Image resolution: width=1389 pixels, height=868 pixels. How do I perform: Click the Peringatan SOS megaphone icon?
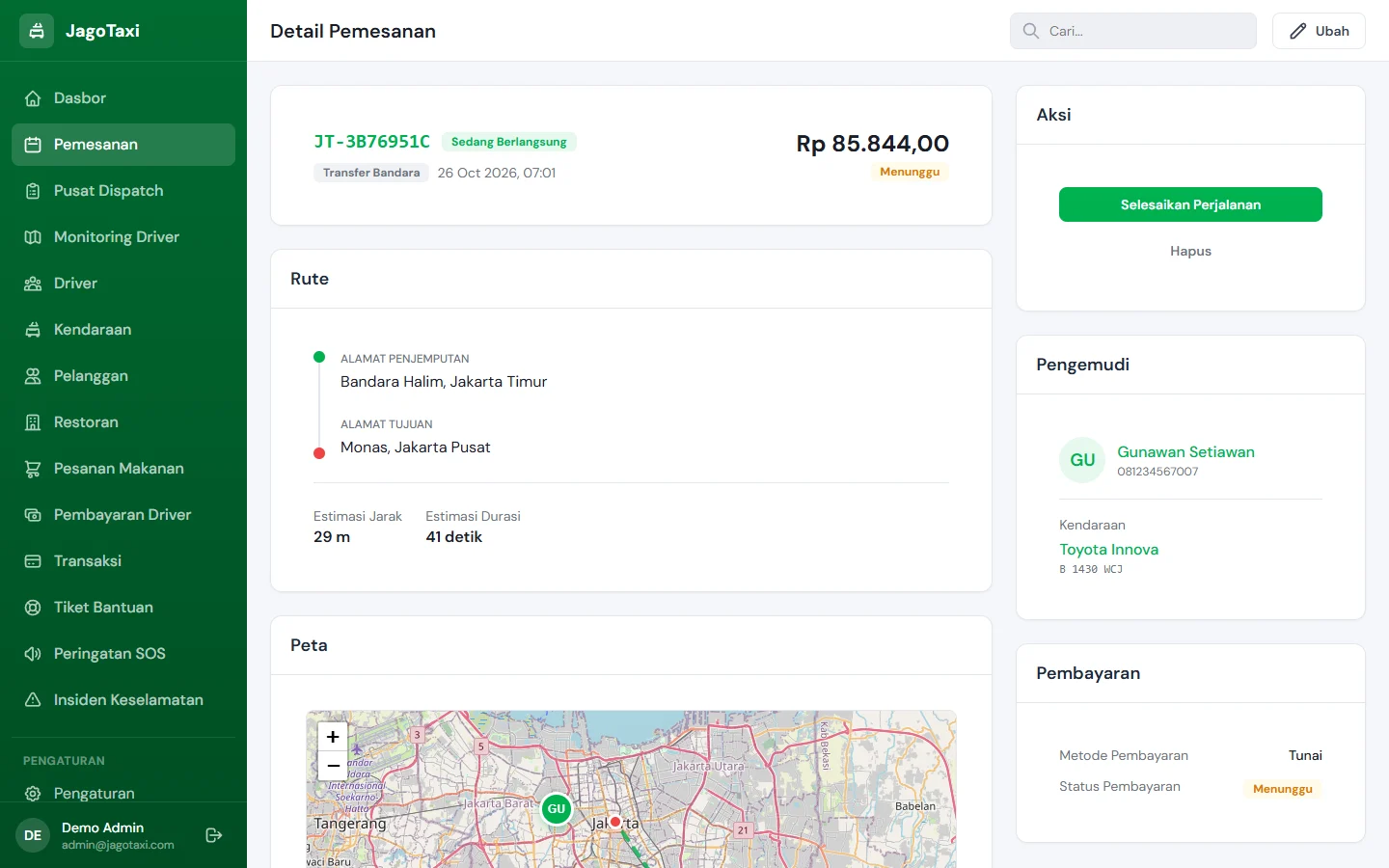tap(33, 654)
